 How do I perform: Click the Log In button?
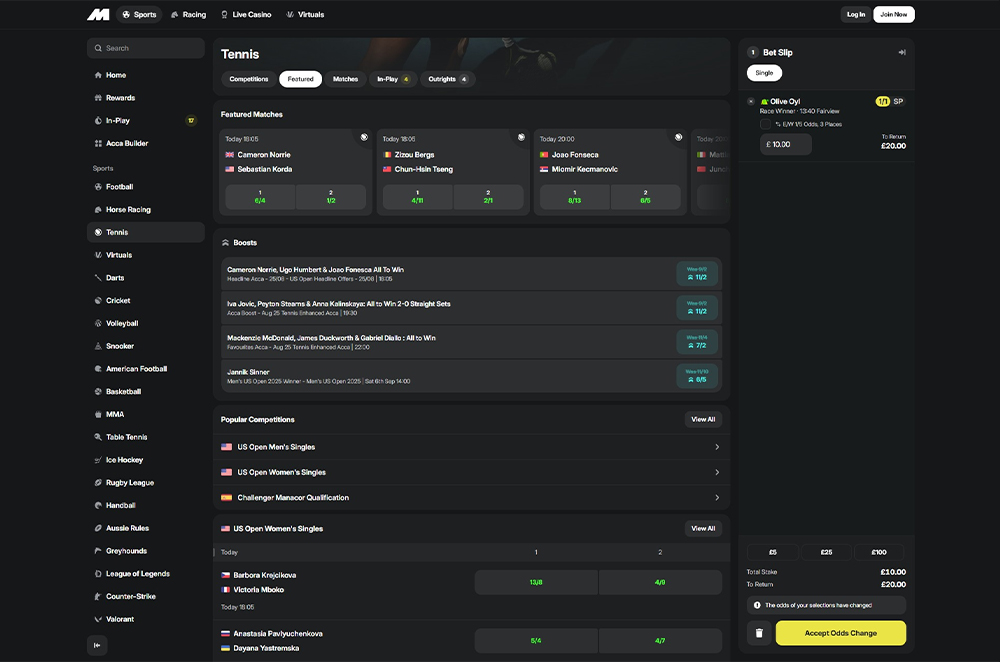click(x=856, y=15)
